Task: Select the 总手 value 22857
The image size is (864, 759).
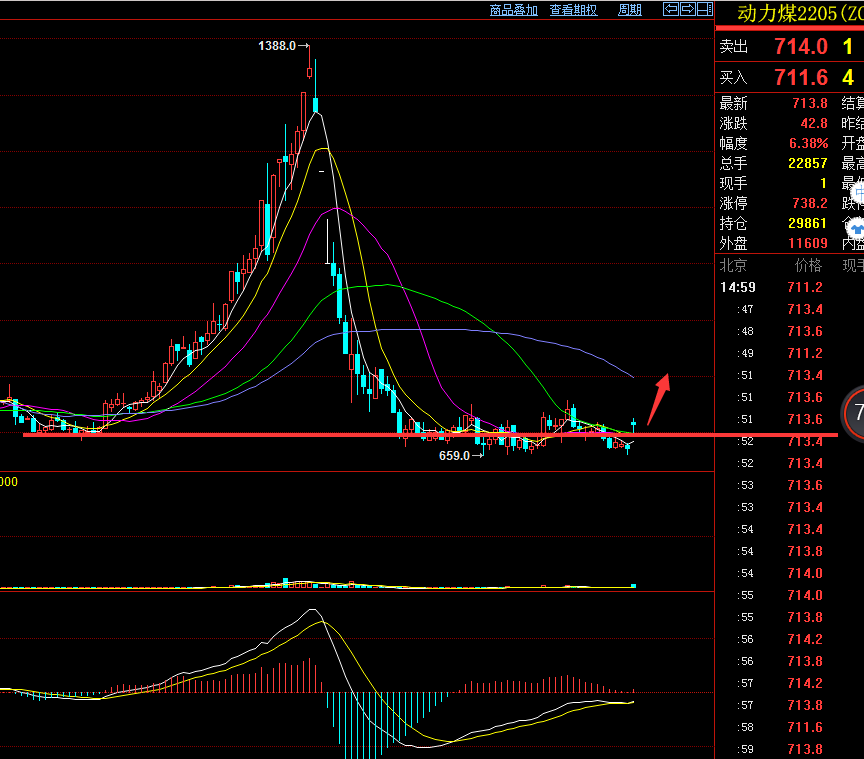Action: (808, 163)
